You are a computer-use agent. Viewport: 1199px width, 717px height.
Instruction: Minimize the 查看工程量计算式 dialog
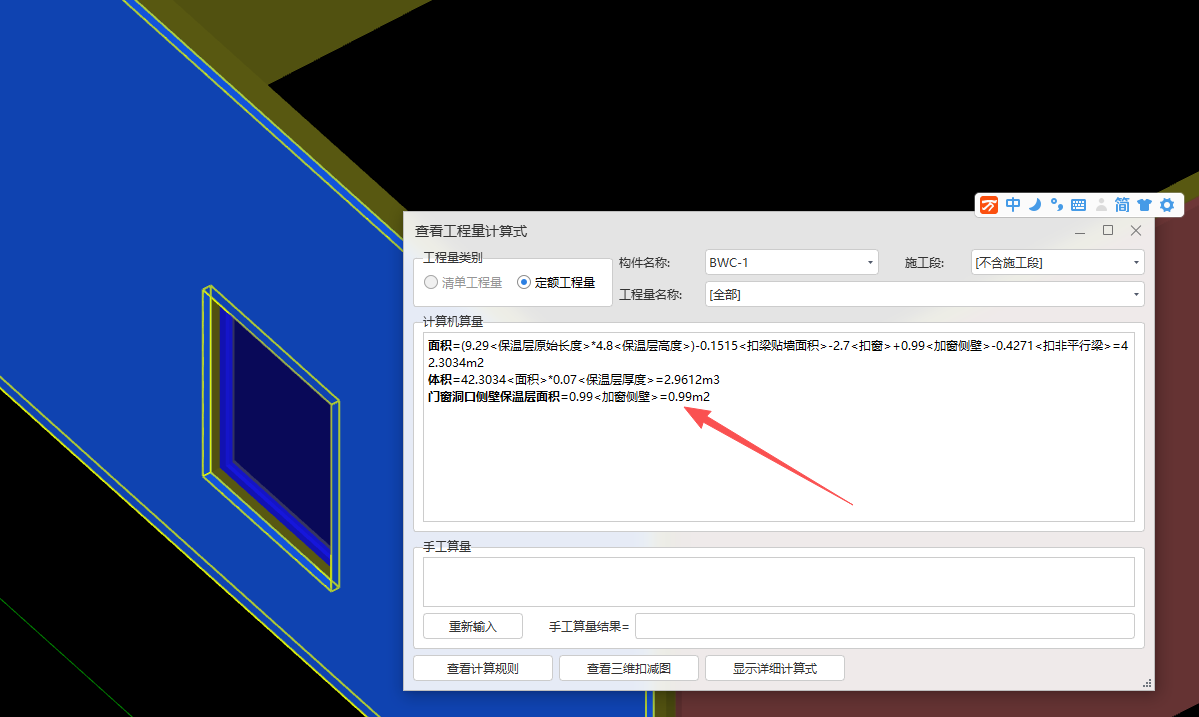[1080, 231]
